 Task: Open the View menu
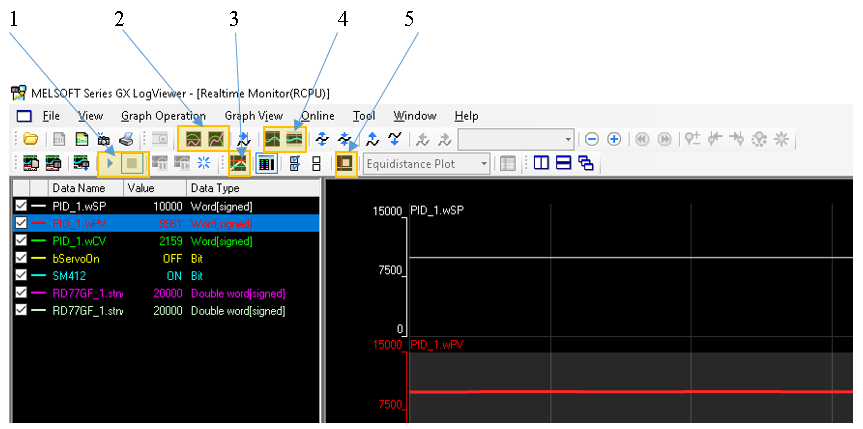[90, 116]
